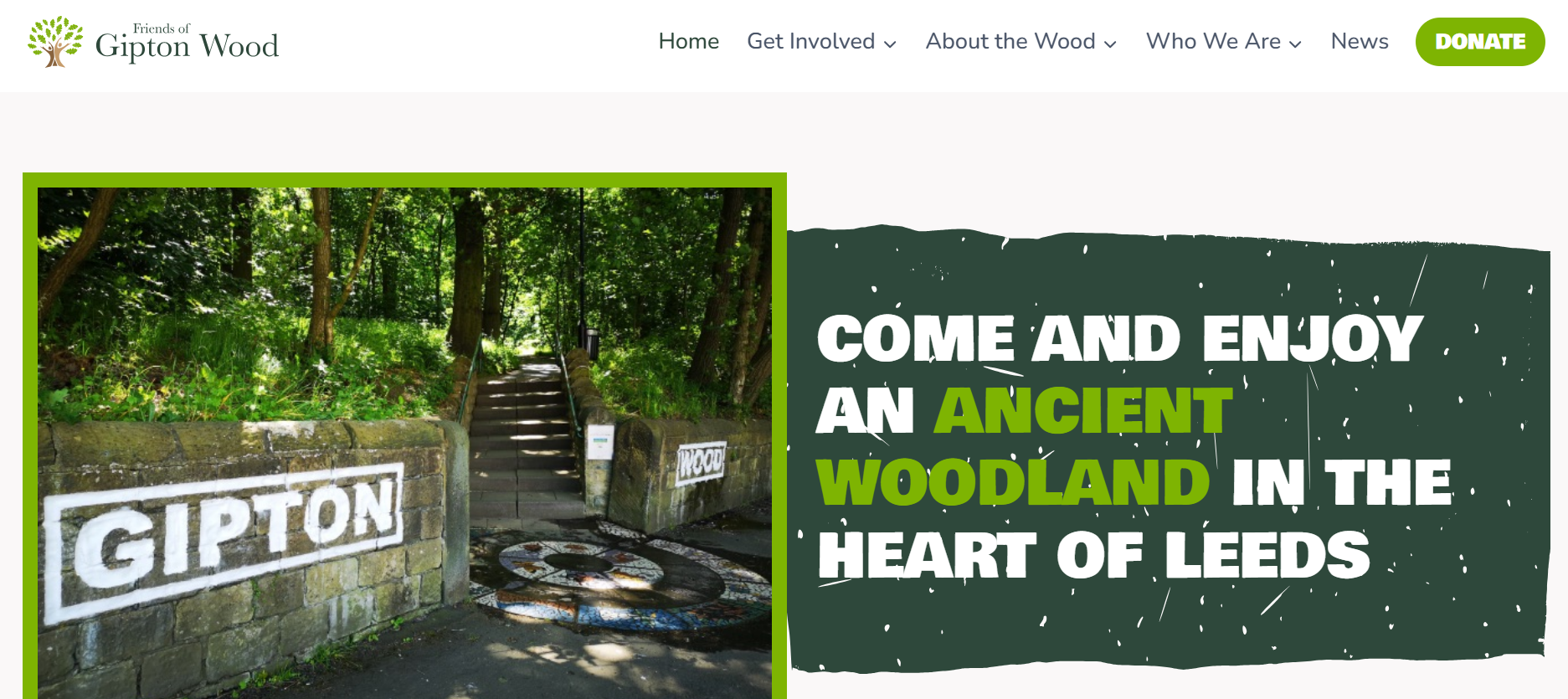1568x699 pixels.
Task: Open the Home page link
Action: 688,41
